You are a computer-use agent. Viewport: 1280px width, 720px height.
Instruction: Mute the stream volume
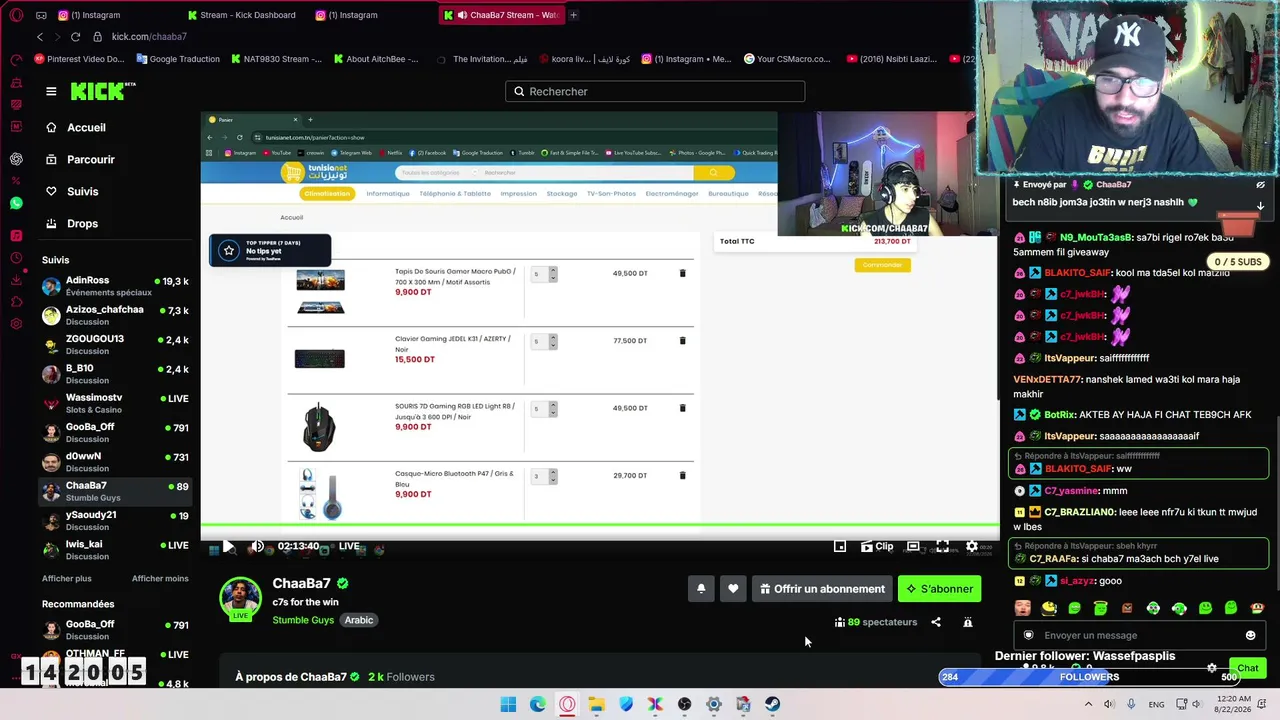257,546
